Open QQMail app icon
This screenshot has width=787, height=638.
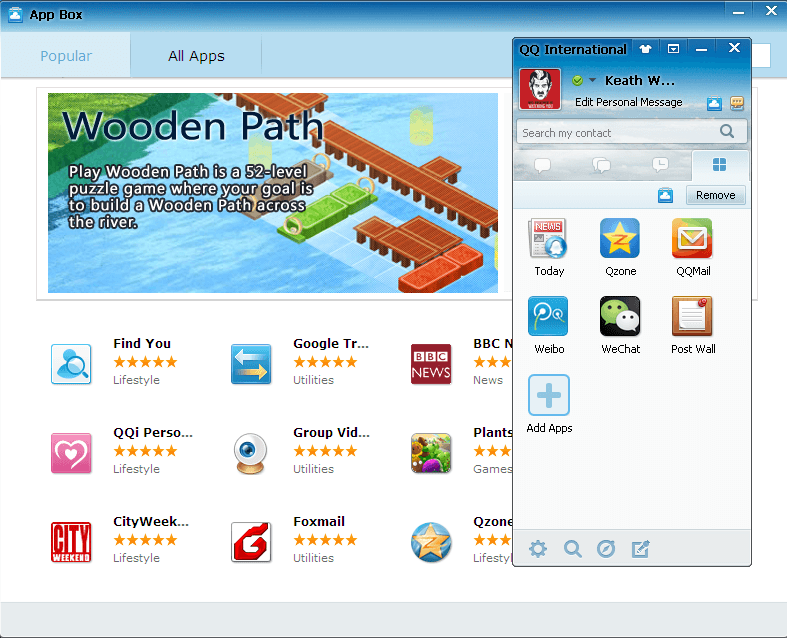pyautogui.click(x=692, y=238)
